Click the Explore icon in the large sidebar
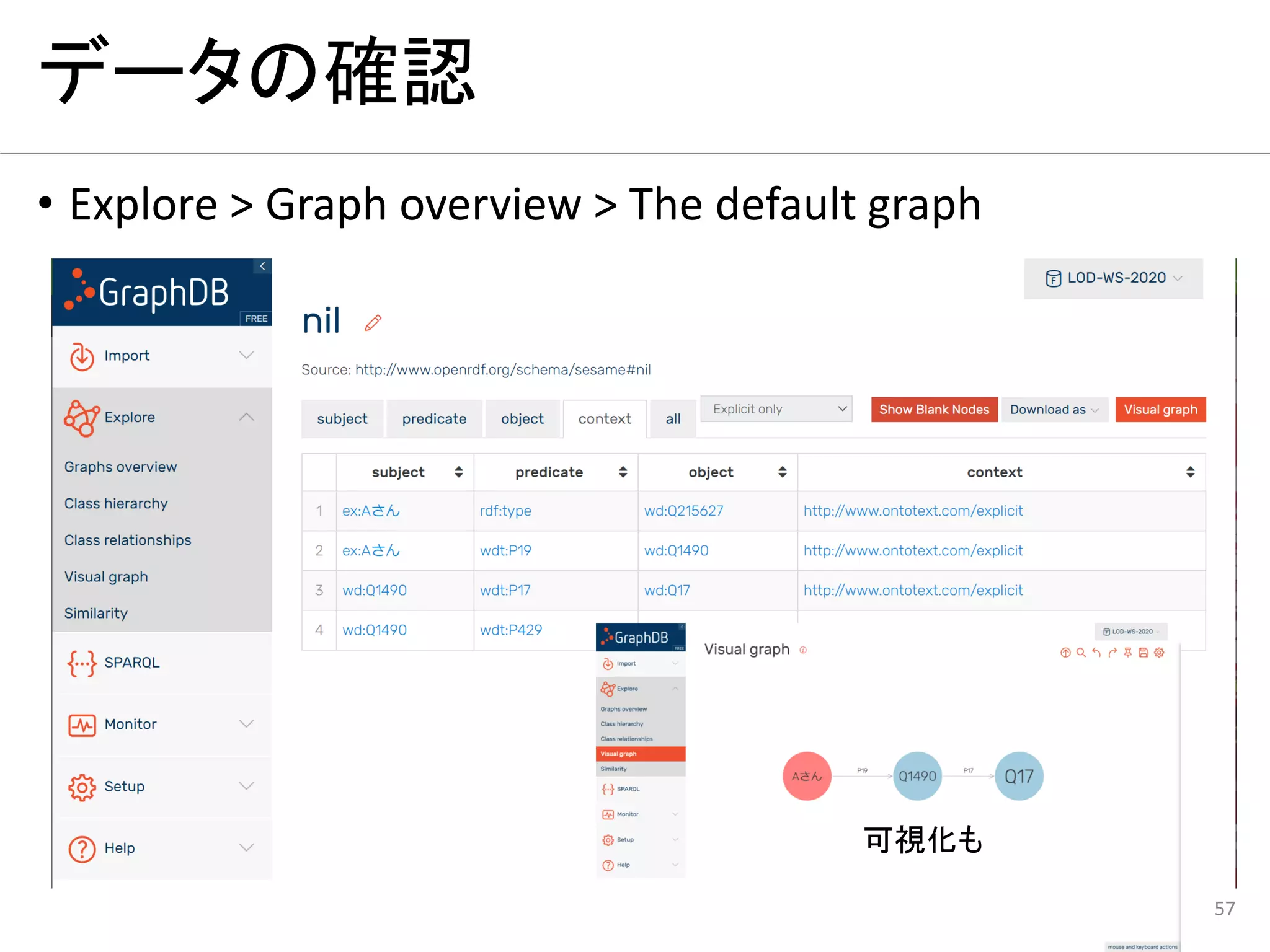 coord(82,418)
